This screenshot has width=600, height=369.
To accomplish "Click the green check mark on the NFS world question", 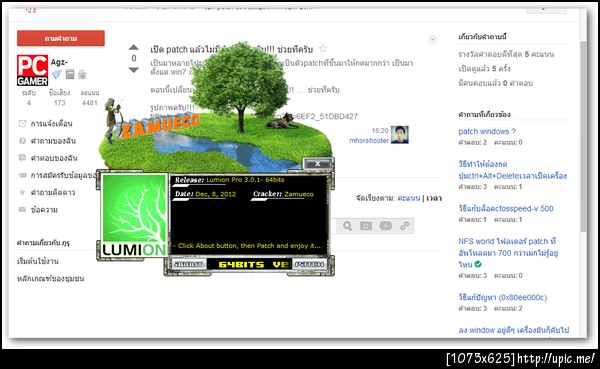I will pyautogui.click(x=478, y=264).
